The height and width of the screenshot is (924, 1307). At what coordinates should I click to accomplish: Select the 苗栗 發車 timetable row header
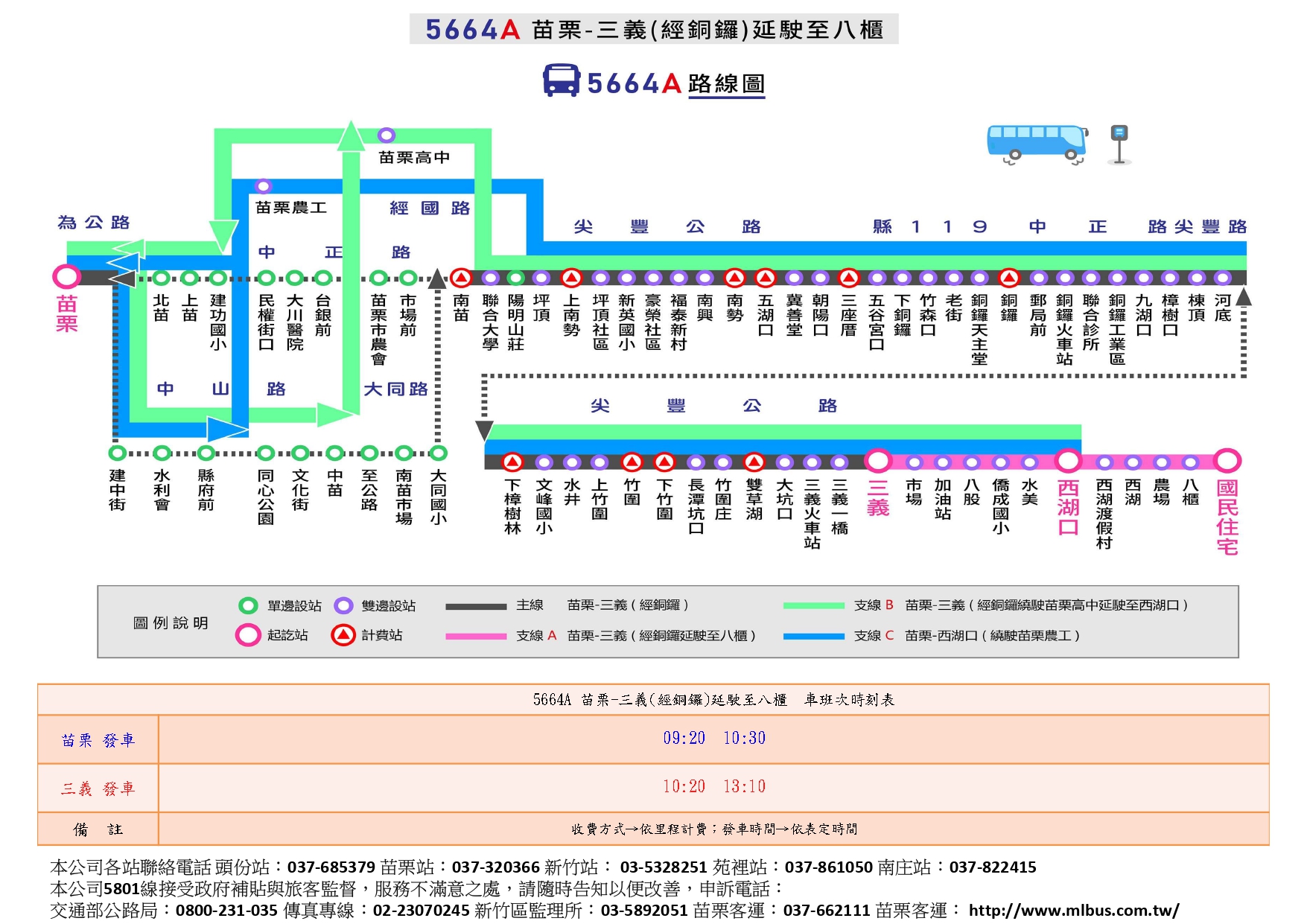coord(98,739)
